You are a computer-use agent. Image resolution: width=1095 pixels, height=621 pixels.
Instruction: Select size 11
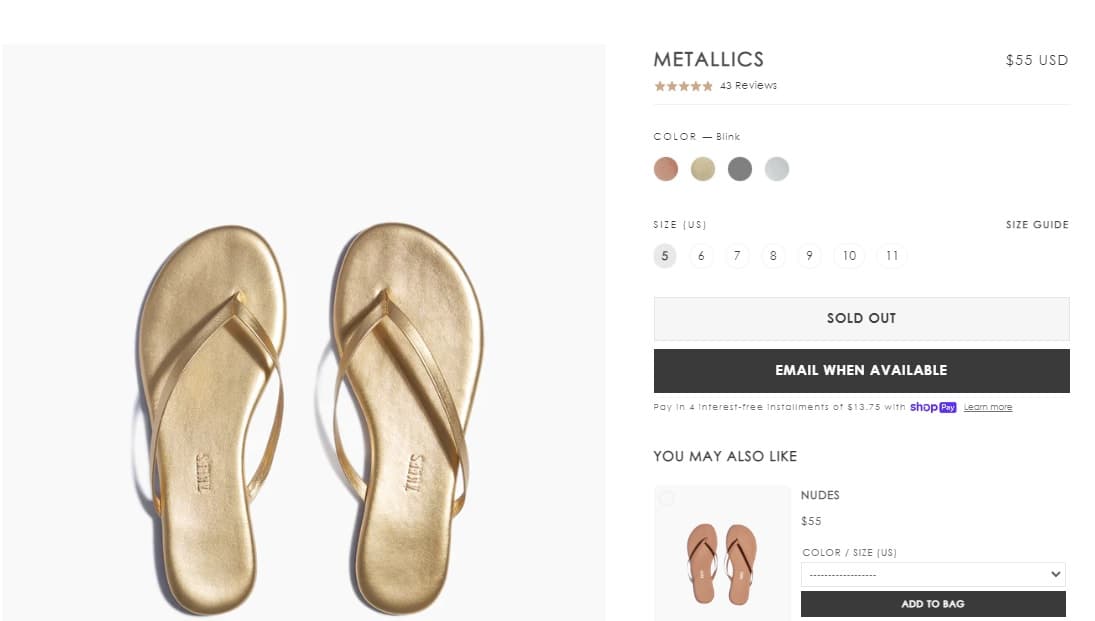point(891,256)
